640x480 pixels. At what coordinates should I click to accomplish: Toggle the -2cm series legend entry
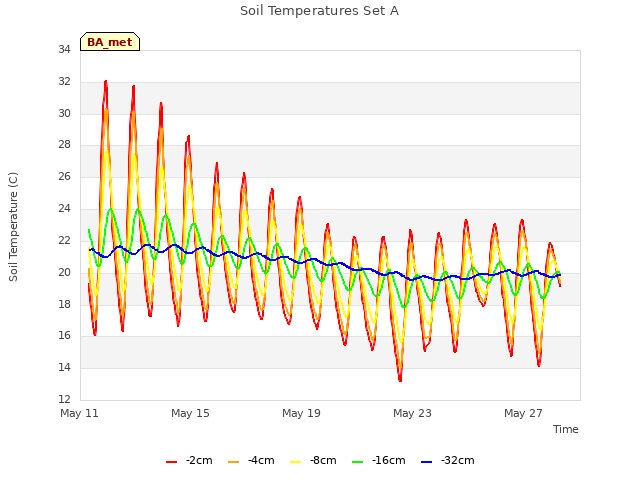point(189,460)
